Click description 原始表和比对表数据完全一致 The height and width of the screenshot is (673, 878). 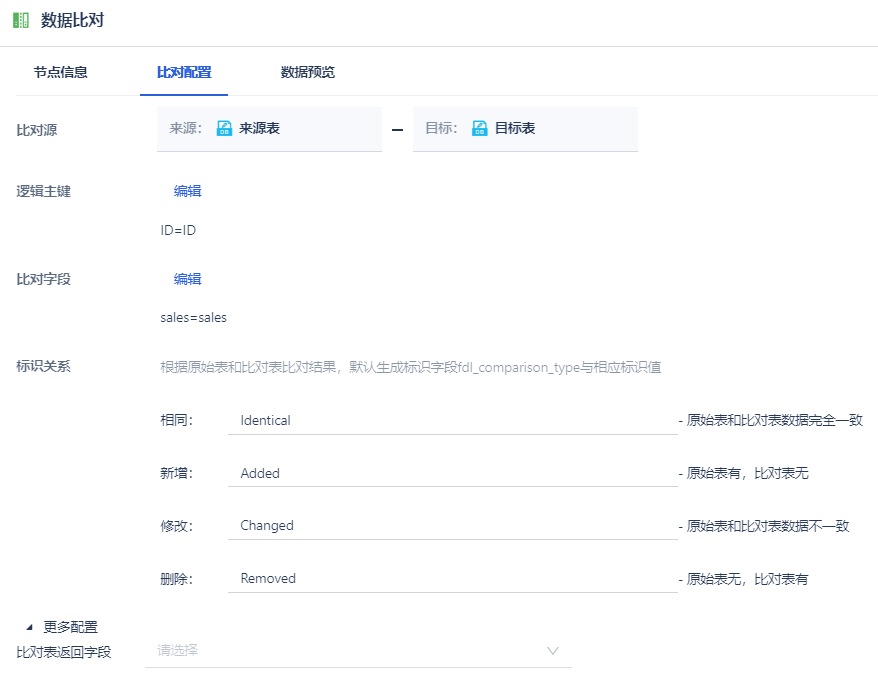pyautogui.click(x=774, y=420)
